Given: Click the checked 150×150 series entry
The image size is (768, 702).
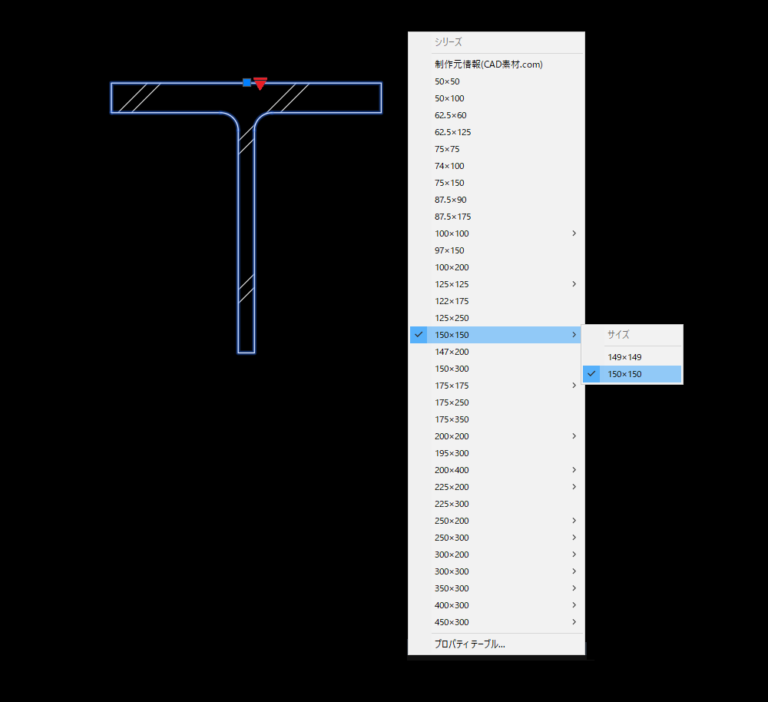Looking at the screenshot, I should pyautogui.click(x=453, y=335).
